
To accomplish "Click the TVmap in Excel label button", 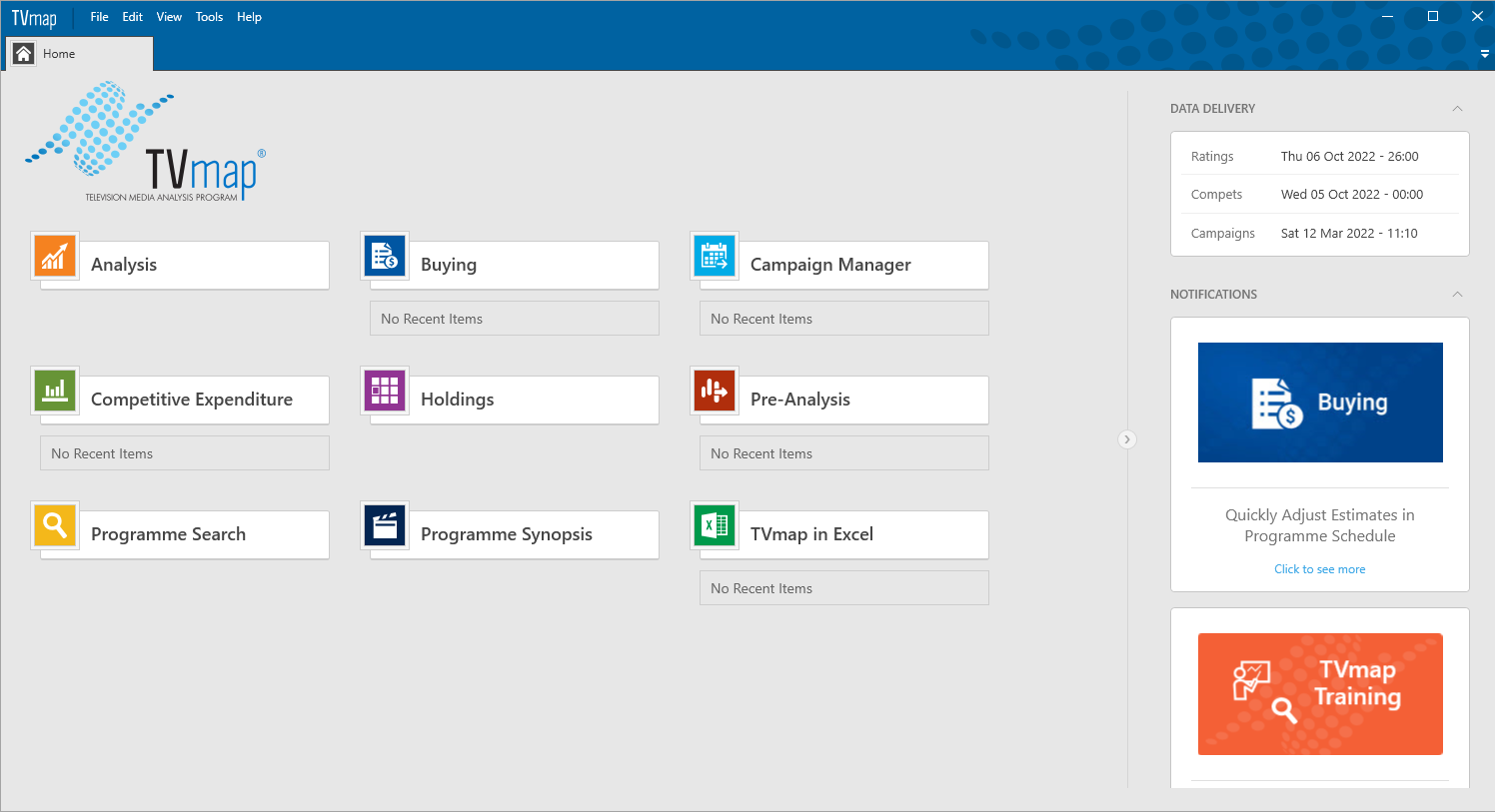I will tap(844, 534).
